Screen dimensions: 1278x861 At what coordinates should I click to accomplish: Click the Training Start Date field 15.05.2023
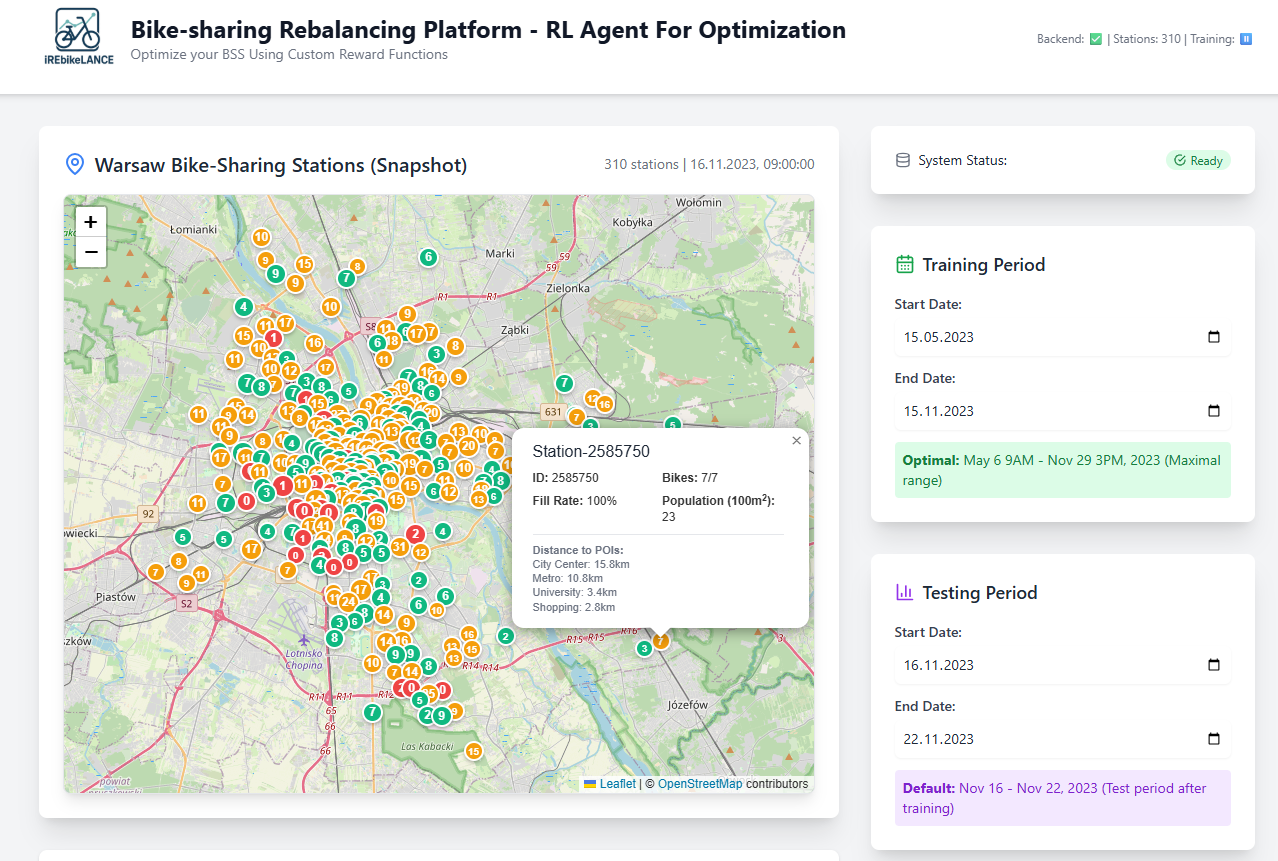tap(1040, 337)
